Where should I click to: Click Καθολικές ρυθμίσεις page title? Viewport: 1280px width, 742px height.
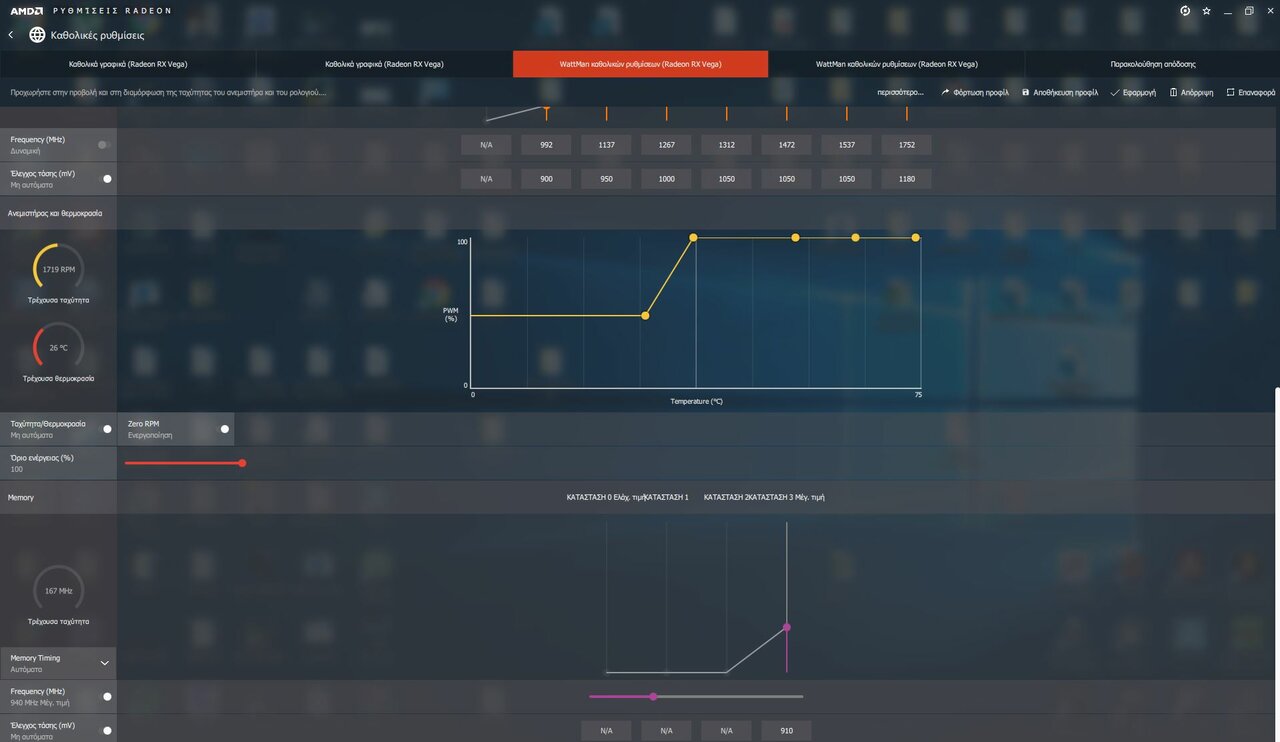point(97,35)
